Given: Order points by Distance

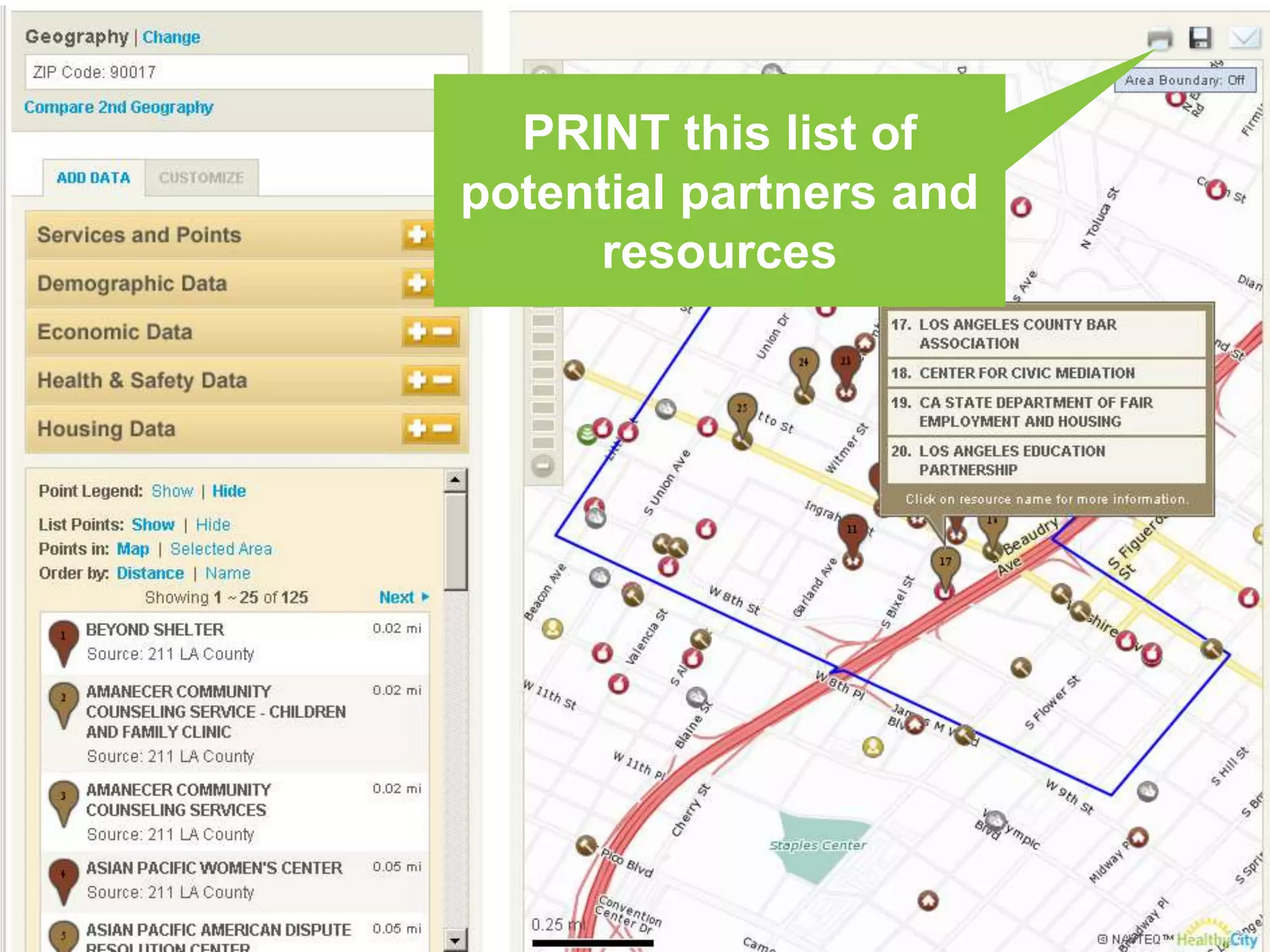Looking at the screenshot, I should pos(150,573).
